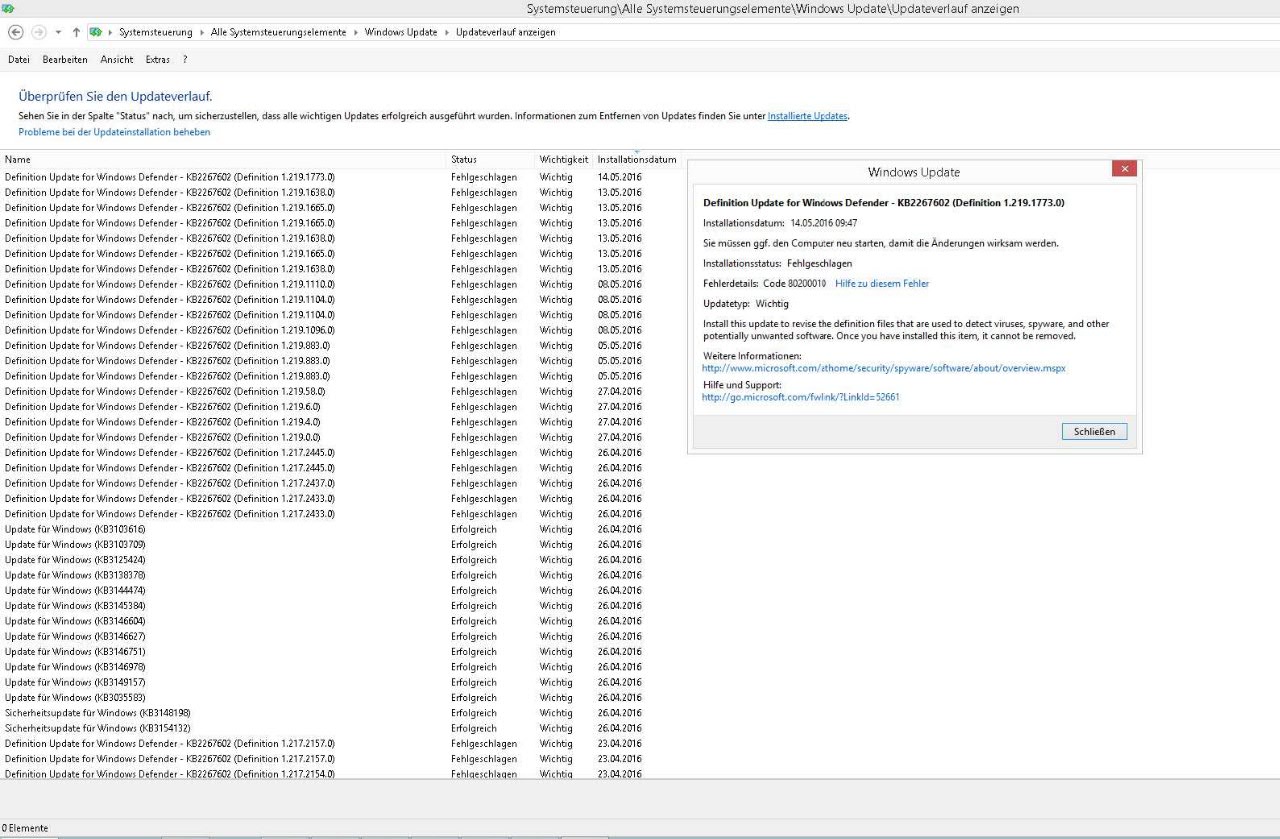Open the Installierte Updates link
The width and height of the screenshot is (1280, 839).
click(x=808, y=116)
